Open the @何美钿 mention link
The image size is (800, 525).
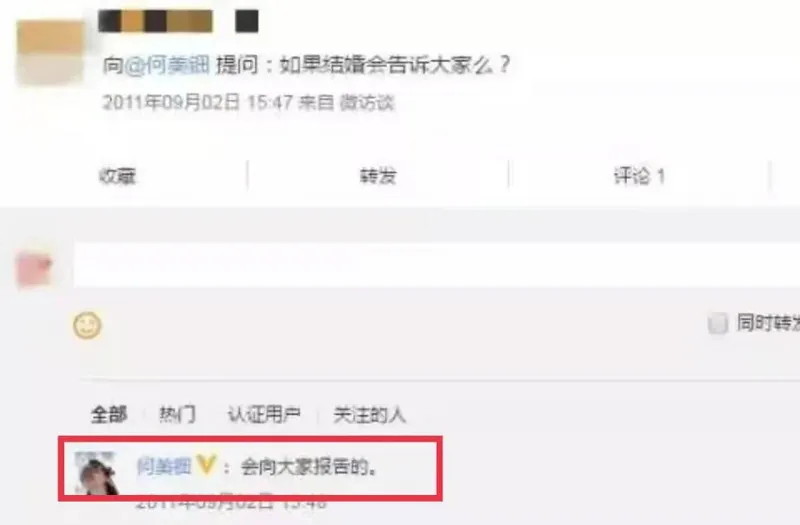[x=167, y=65]
